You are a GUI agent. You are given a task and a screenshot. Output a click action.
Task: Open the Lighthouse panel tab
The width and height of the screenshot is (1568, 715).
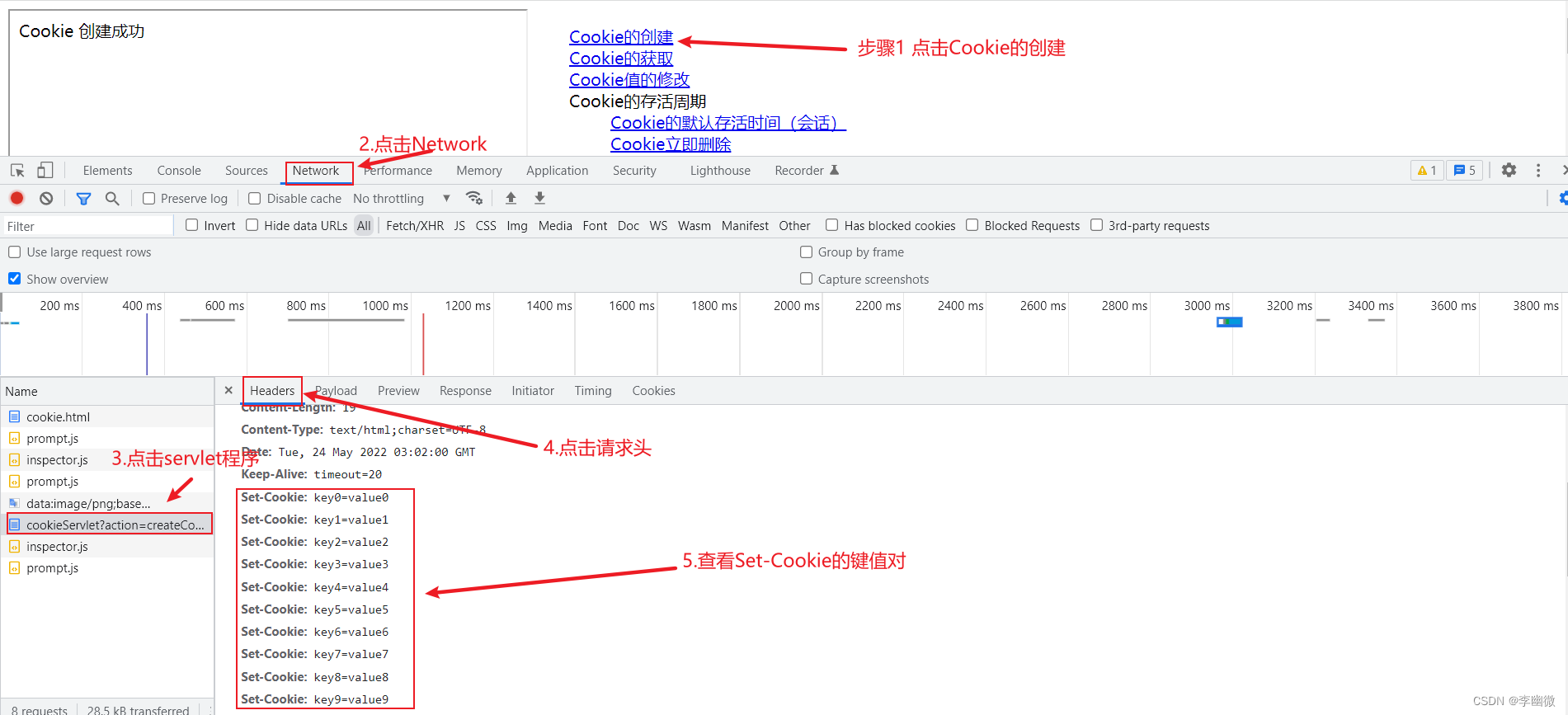point(720,171)
